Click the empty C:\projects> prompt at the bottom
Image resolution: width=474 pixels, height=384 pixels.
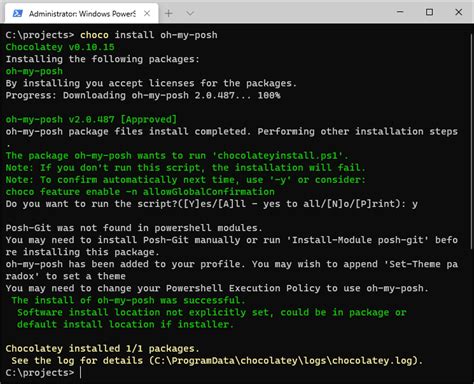[43, 373]
